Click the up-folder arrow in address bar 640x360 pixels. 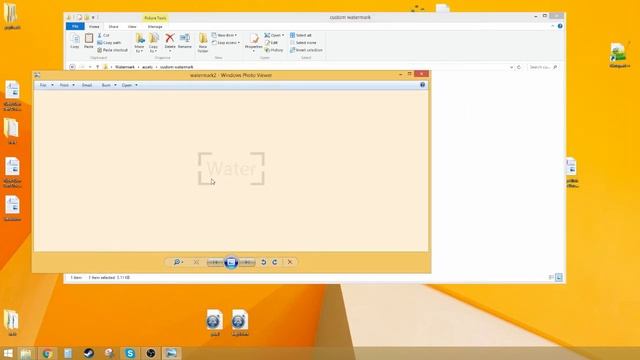coord(97,67)
